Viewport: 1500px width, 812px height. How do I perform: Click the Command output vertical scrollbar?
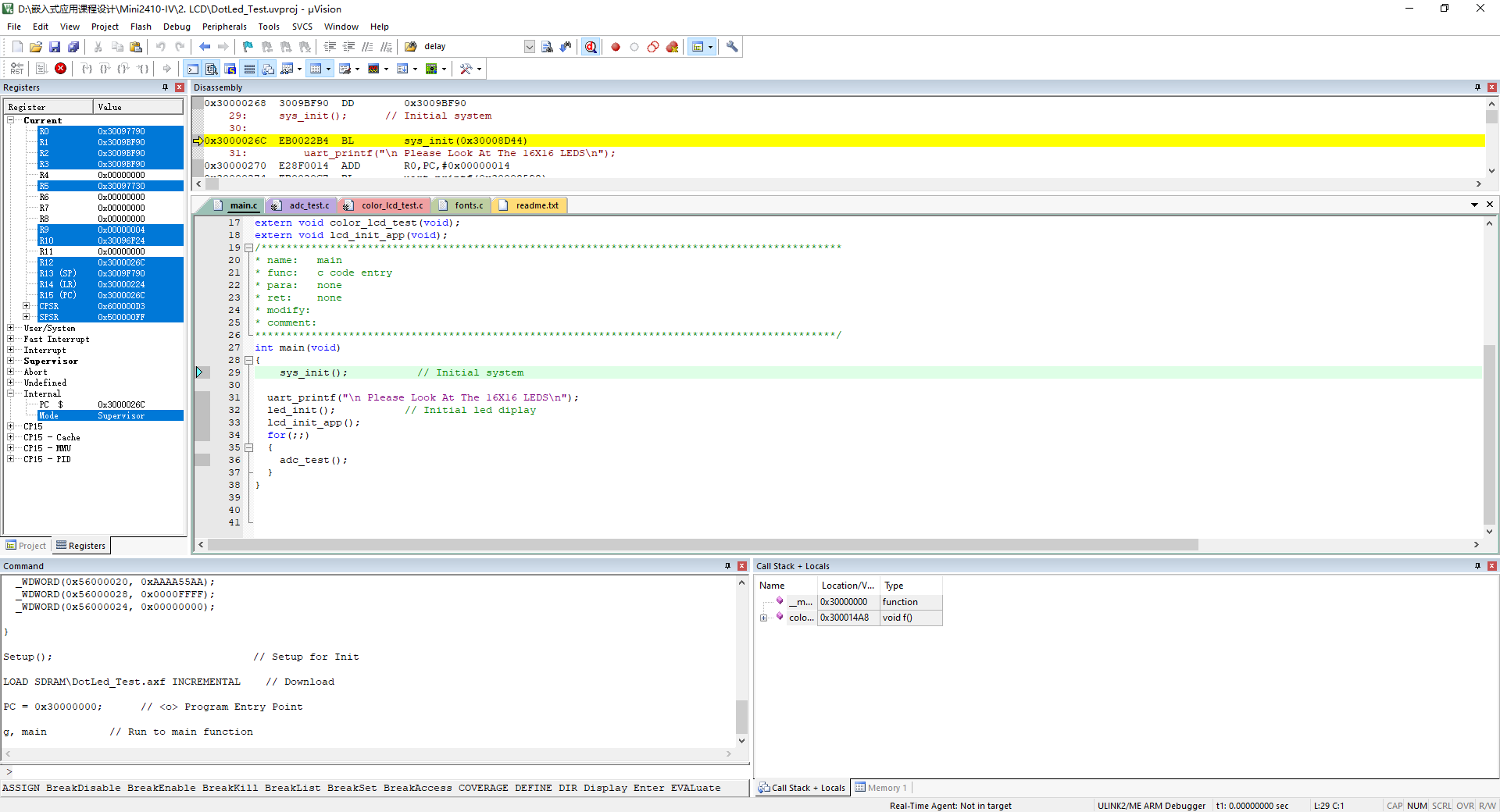(x=741, y=661)
